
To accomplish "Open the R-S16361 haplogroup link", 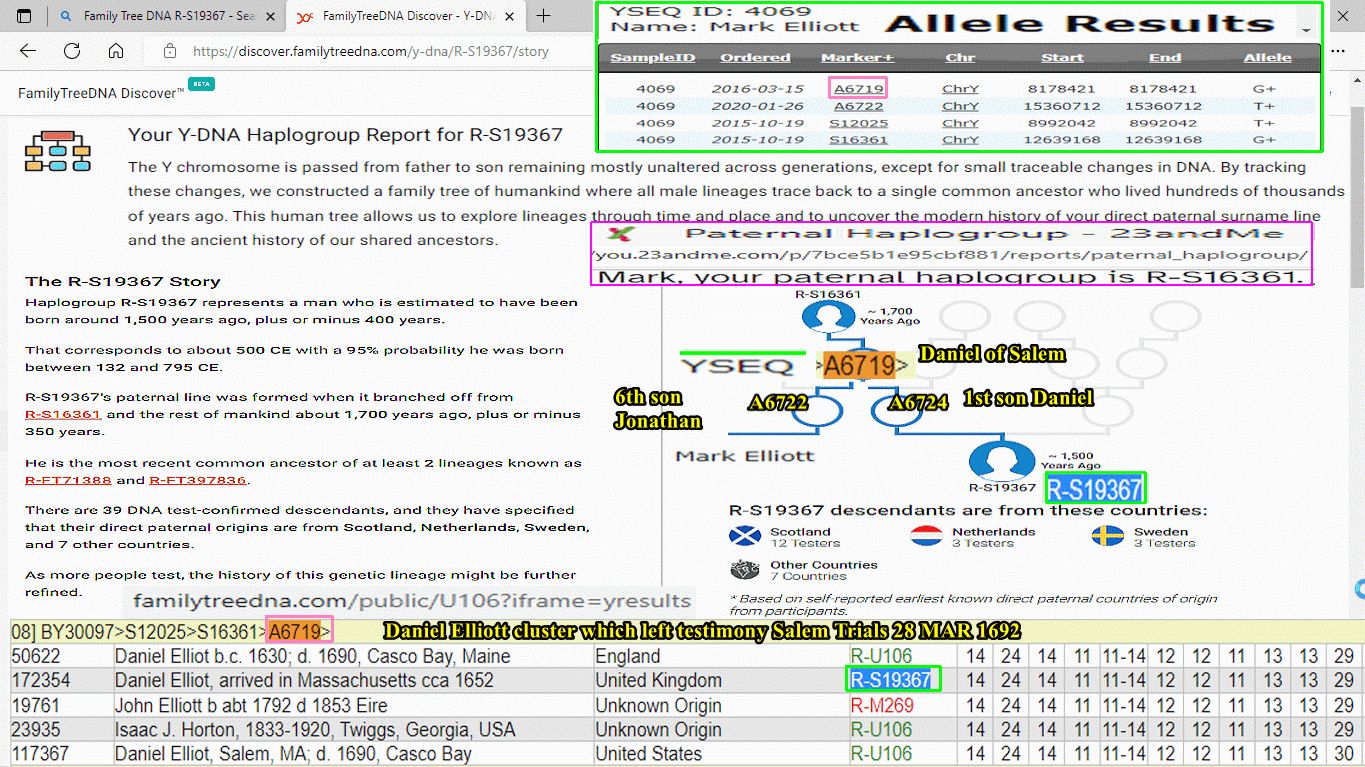I will [x=63, y=414].
